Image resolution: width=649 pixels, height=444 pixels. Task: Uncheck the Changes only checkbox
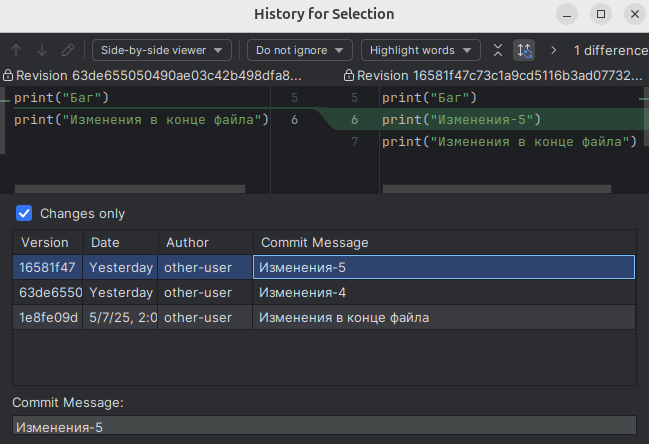click(x=25, y=213)
